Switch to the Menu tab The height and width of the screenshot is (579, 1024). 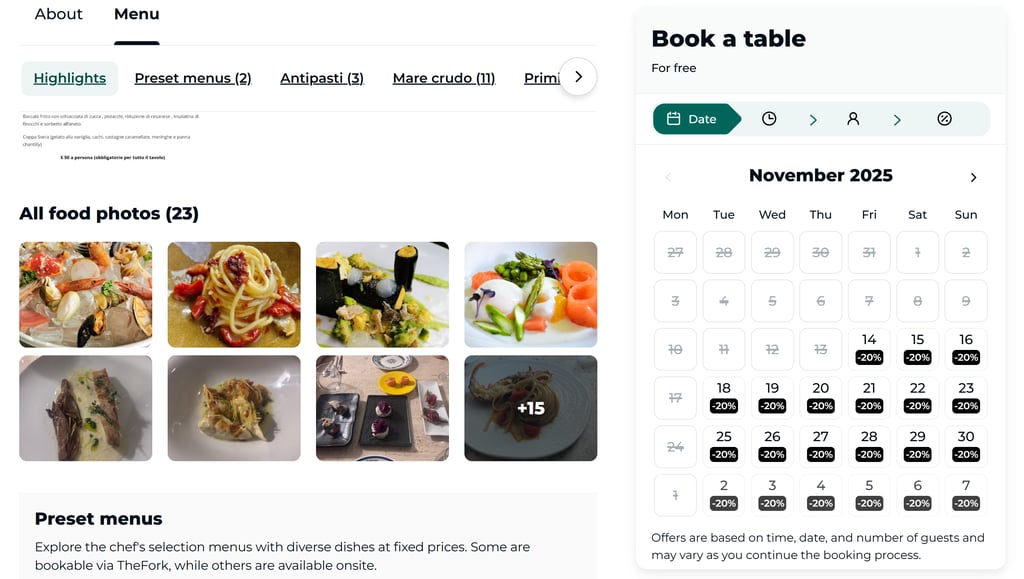[136, 14]
